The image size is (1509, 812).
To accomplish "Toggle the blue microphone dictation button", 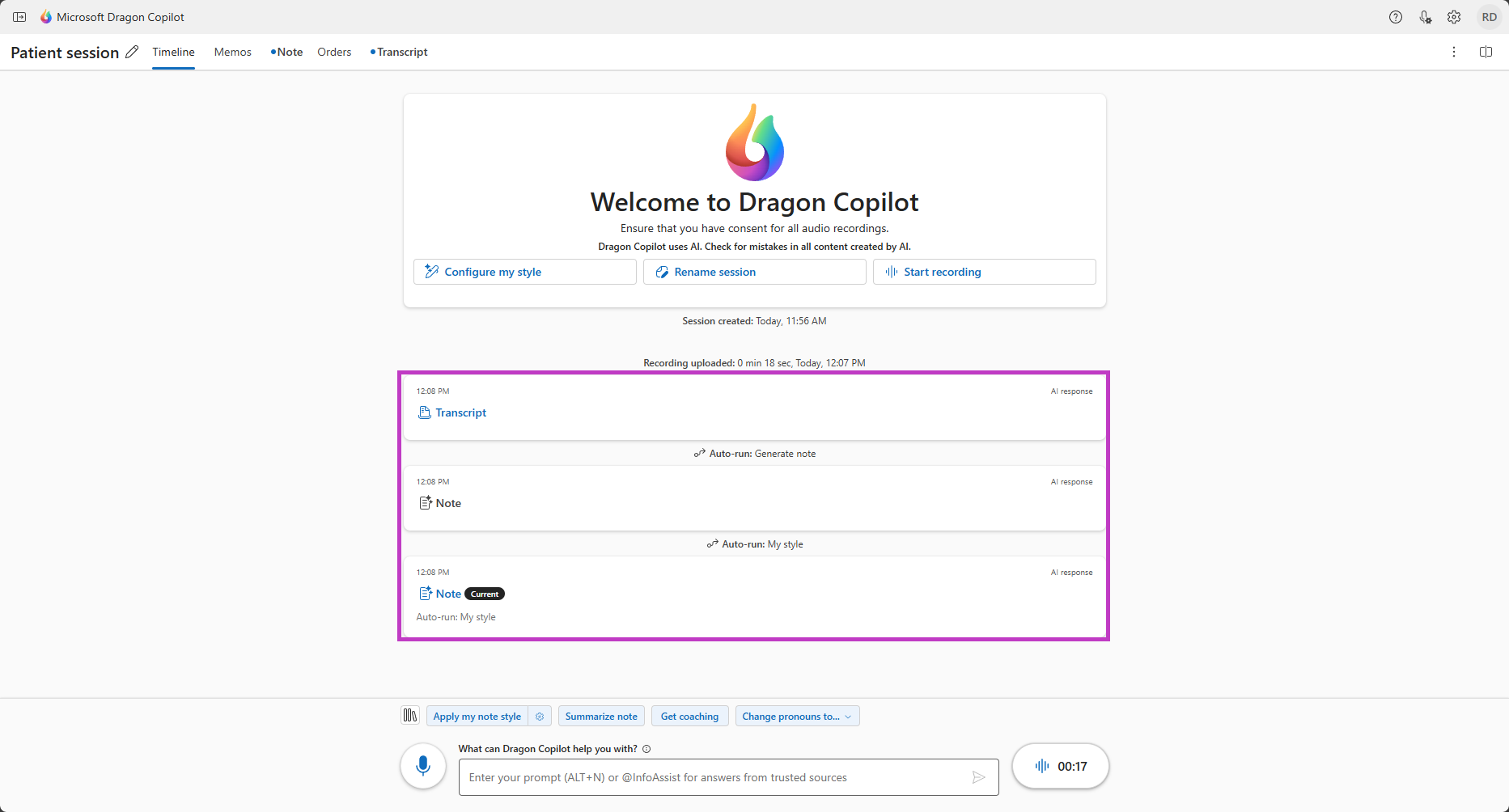I will [x=423, y=766].
